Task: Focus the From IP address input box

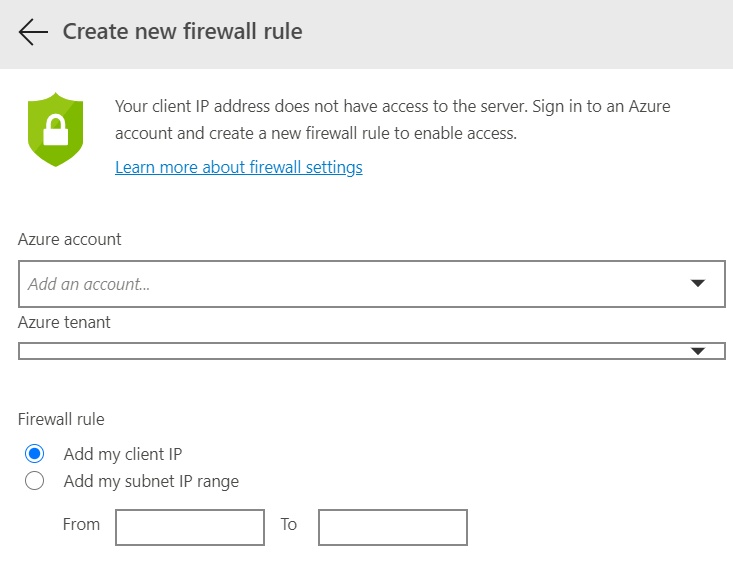Action: (190, 527)
